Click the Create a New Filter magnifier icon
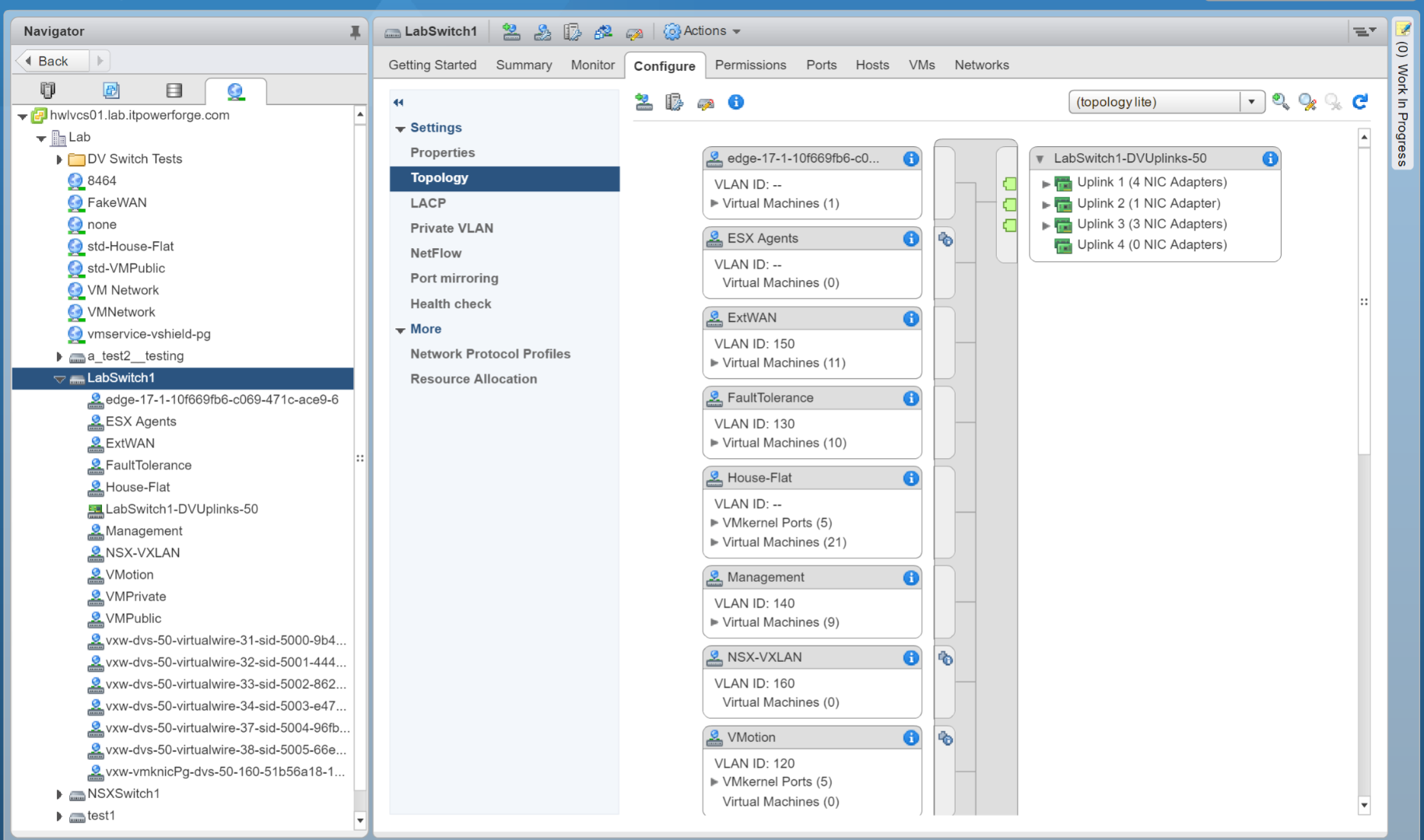The width and height of the screenshot is (1424, 840). (x=1281, y=102)
